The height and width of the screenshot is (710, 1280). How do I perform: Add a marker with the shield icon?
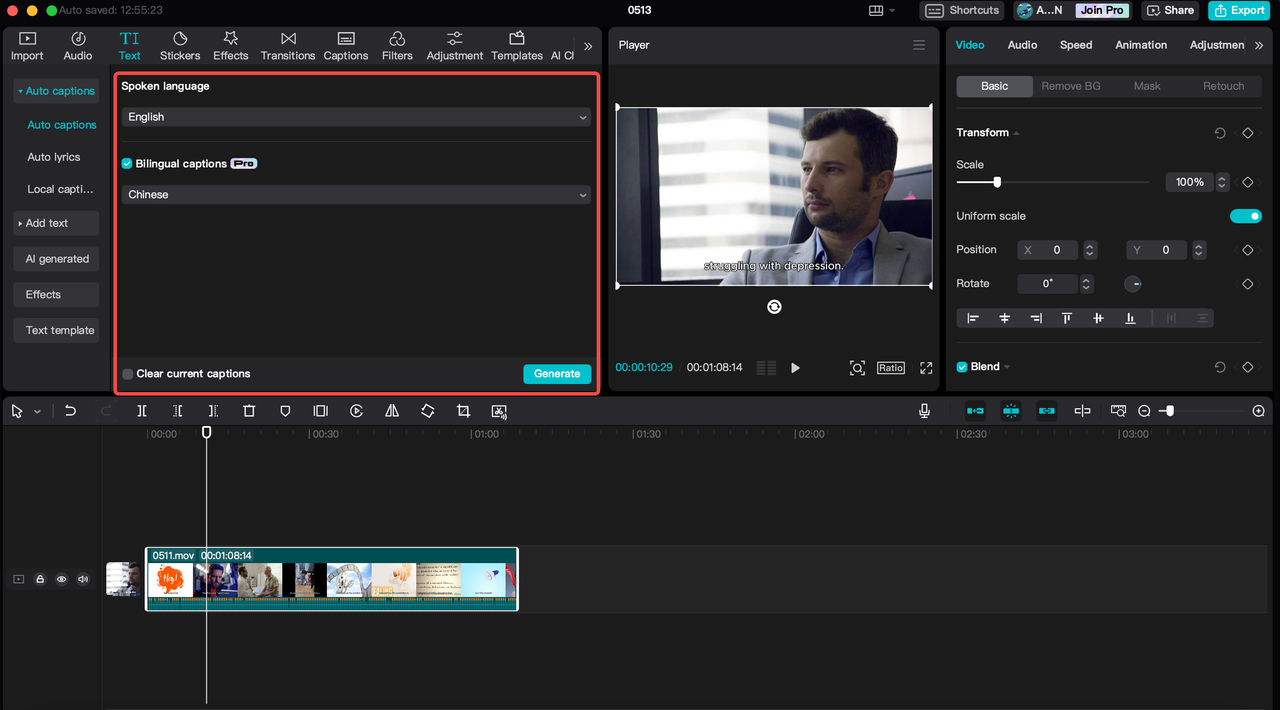(x=285, y=411)
